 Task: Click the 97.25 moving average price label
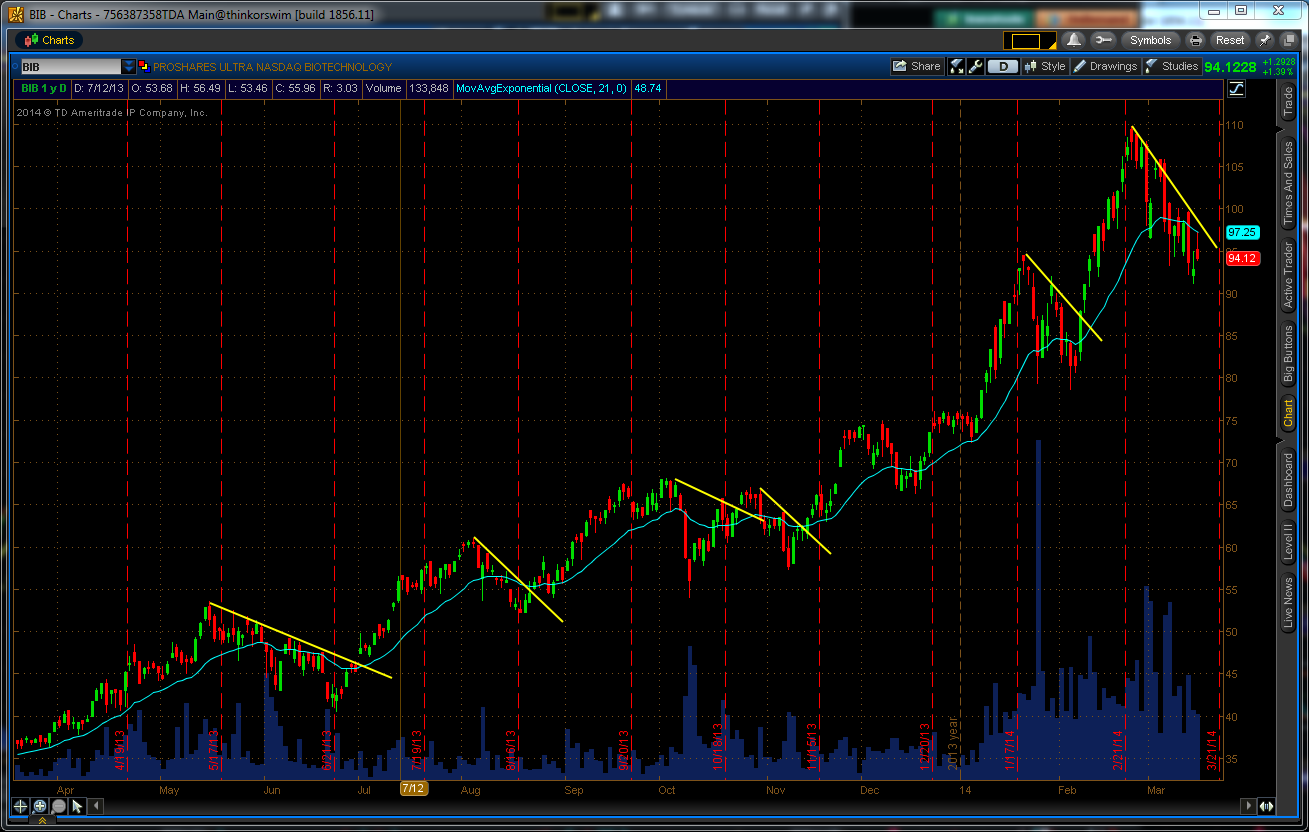coord(1241,232)
